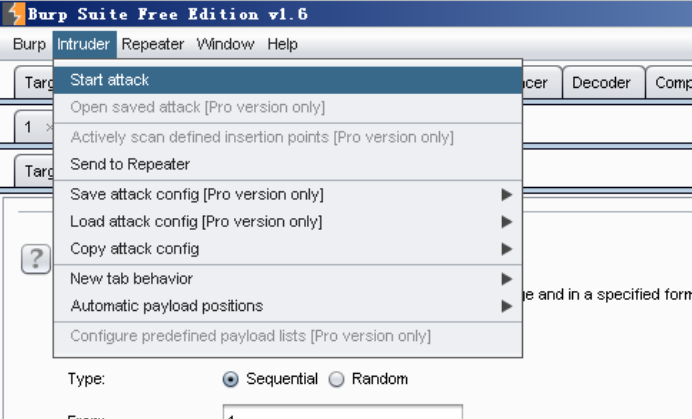Expand Save attack config submenu arrow
Image resolution: width=692 pixels, height=419 pixels.
[x=507, y=195]
